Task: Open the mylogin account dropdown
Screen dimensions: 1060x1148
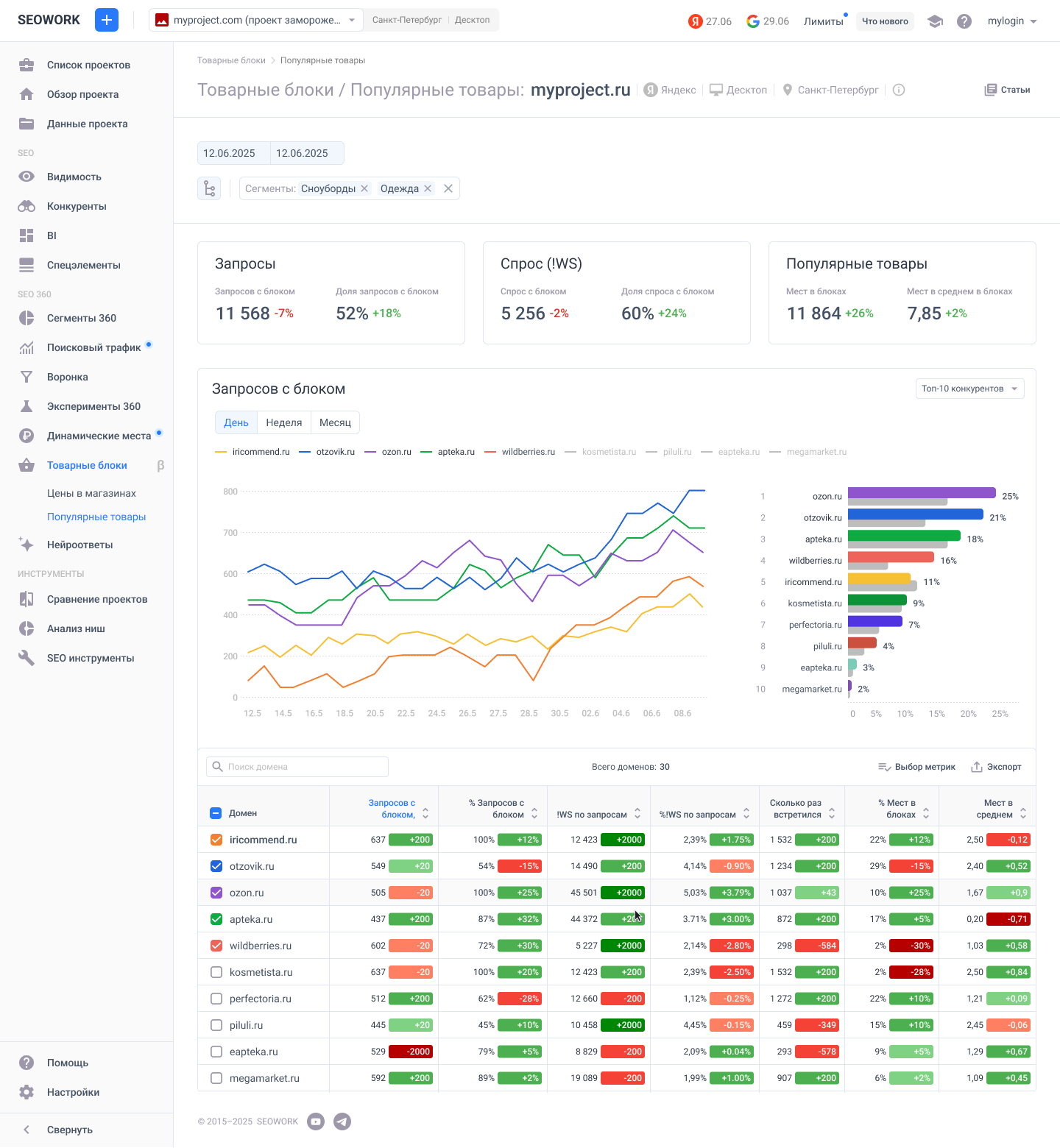Action: point(1012,21)
